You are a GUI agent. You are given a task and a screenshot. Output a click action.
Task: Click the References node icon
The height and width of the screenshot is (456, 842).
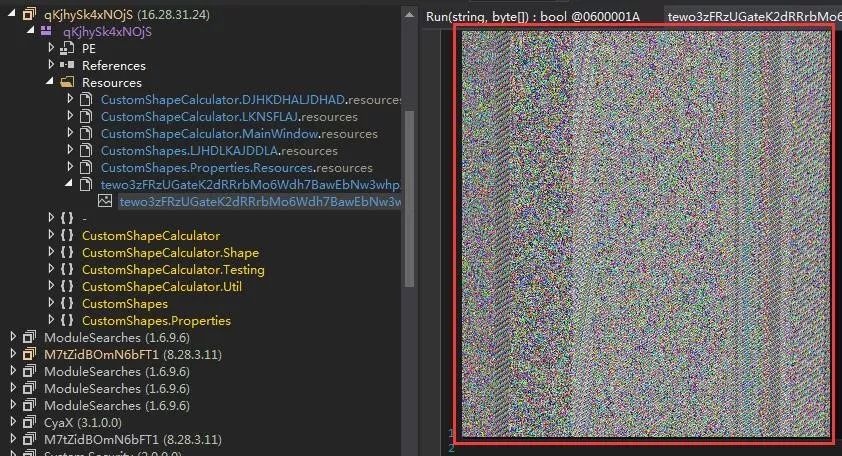[x=67, y=65]
